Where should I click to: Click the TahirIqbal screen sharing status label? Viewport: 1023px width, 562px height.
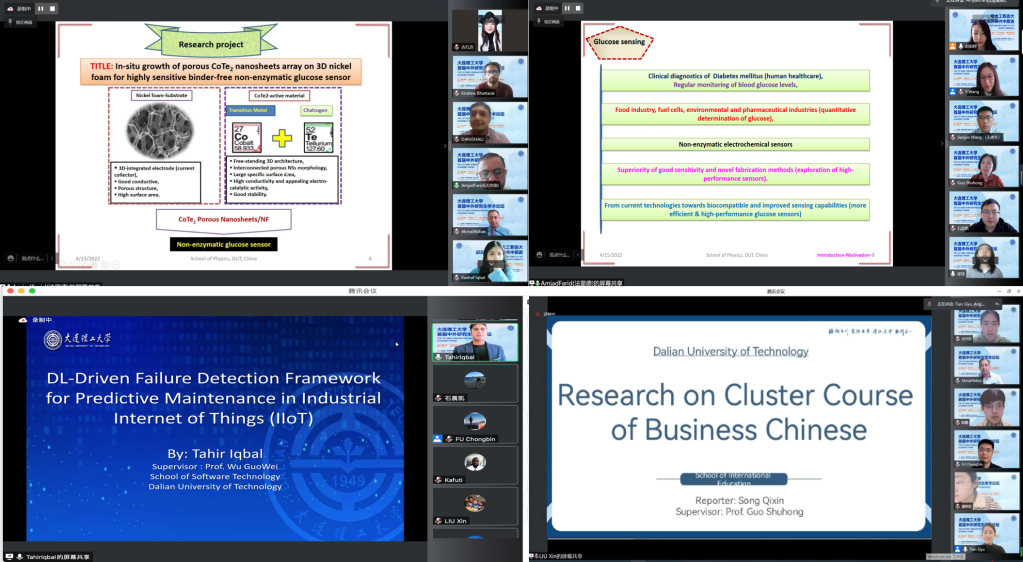[x=57, y=556]
